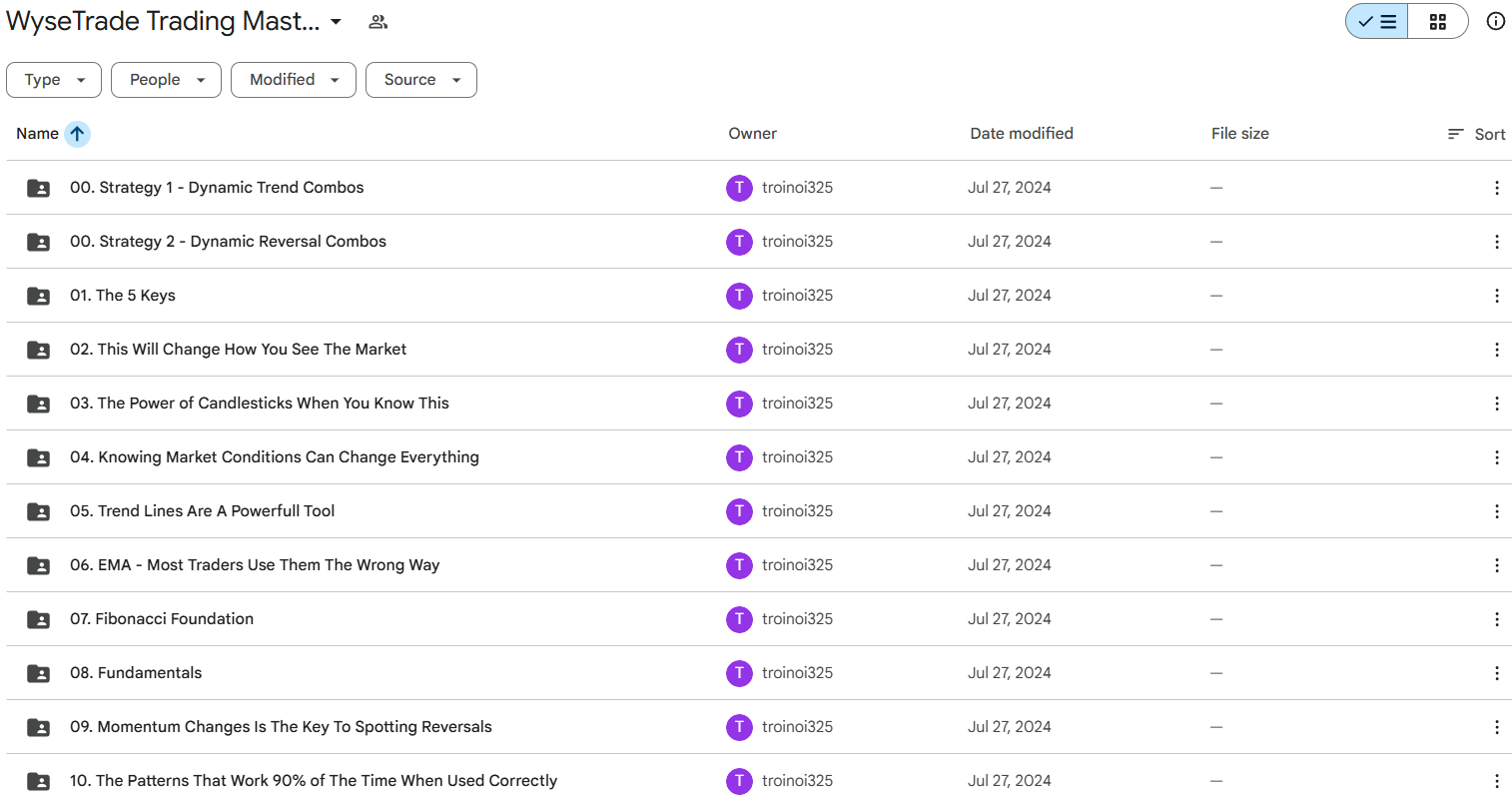Open three-dot menu for 05. Trend Lines row
The image size is (1512, 796).
point(1496,511)
